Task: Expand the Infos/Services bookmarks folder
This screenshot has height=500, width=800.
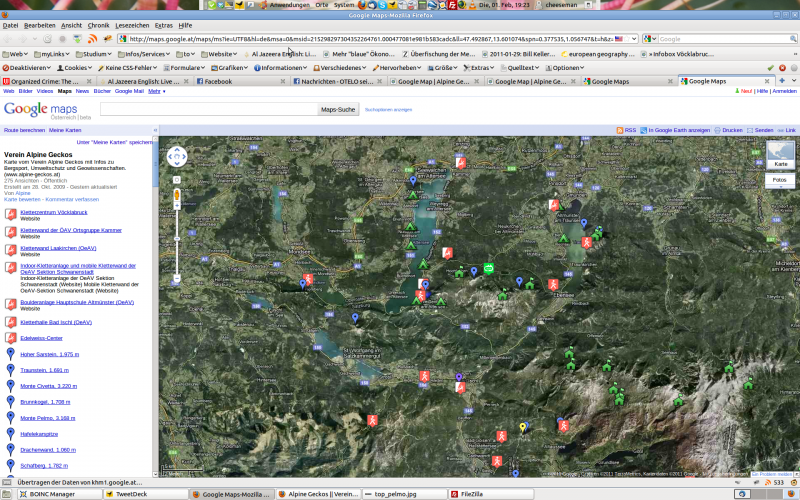Action: pyautogui.click(x=144, y=54)
